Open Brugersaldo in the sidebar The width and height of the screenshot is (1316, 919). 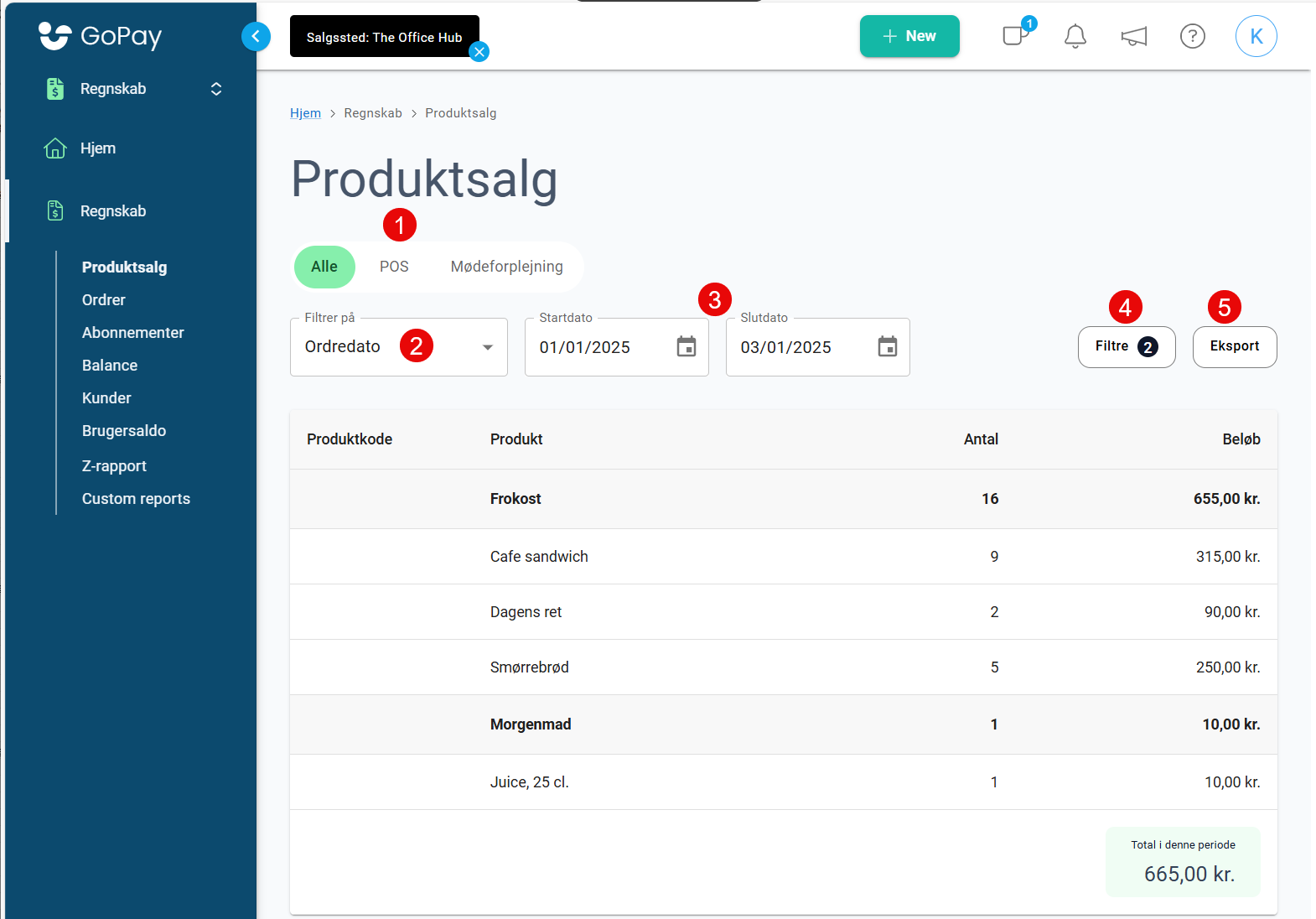click(x=124, y=431)
